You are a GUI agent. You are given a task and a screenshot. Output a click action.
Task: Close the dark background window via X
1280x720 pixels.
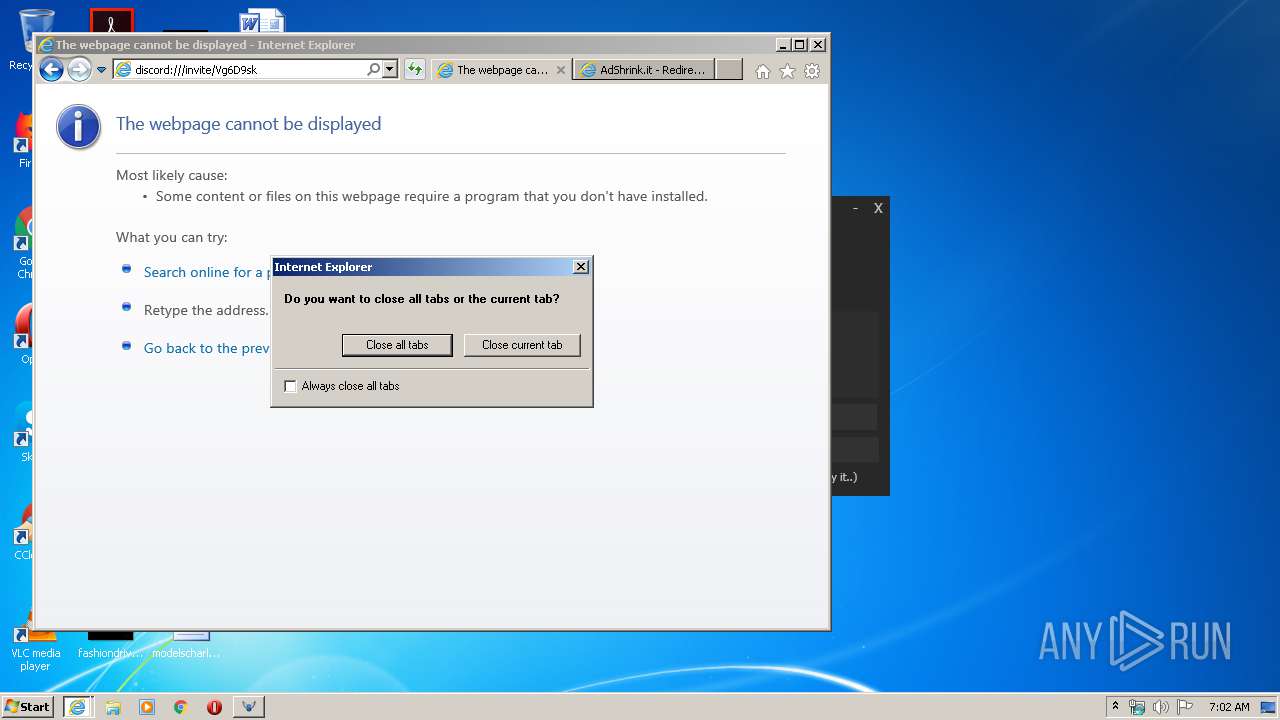pyautogui.click(x=878, y=209)
